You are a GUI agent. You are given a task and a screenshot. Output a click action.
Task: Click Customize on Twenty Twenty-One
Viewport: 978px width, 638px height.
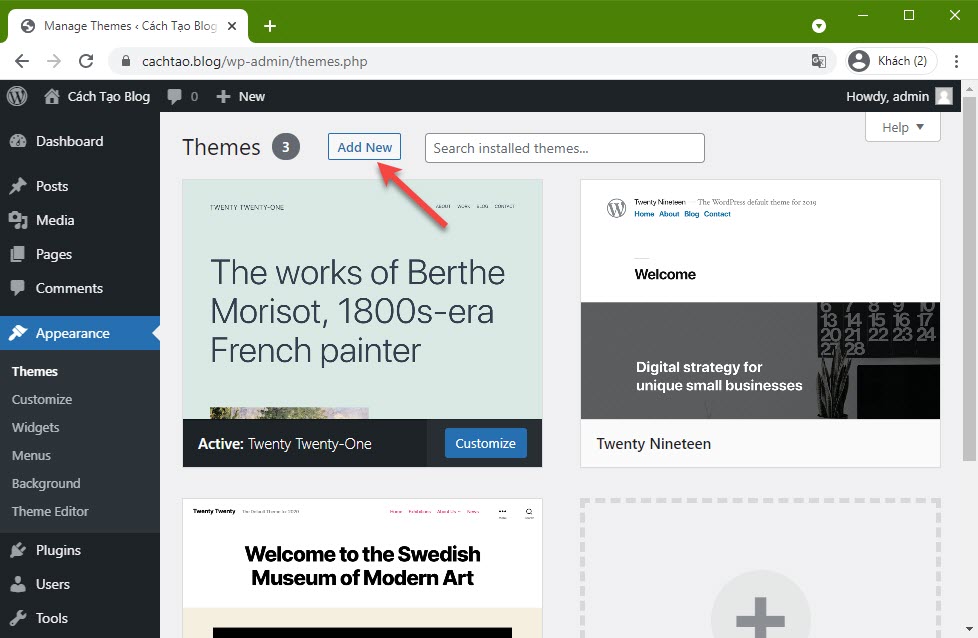(x=485, y=443)
